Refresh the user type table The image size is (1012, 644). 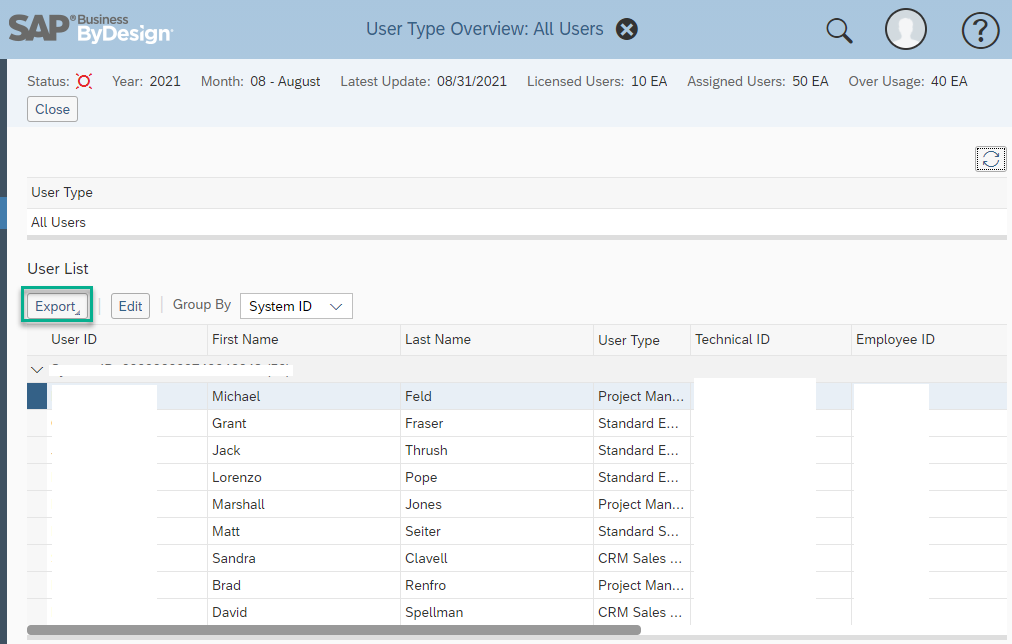[991, 159]
